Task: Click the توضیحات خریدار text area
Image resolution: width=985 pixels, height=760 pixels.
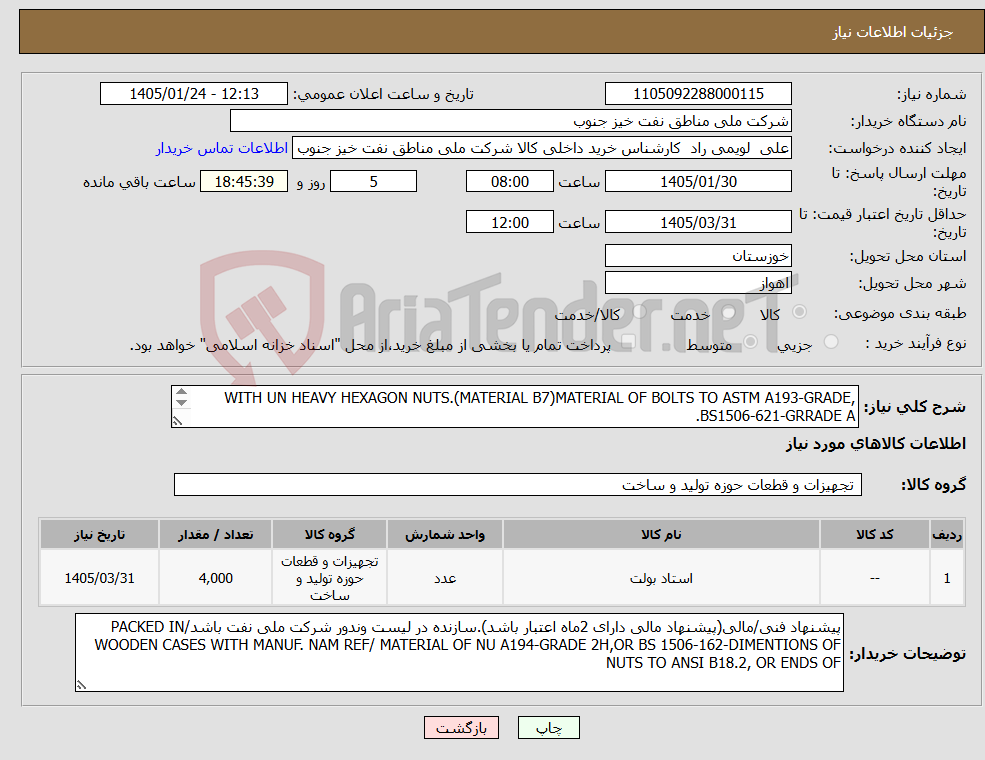Action: click(x=459, y=653)
